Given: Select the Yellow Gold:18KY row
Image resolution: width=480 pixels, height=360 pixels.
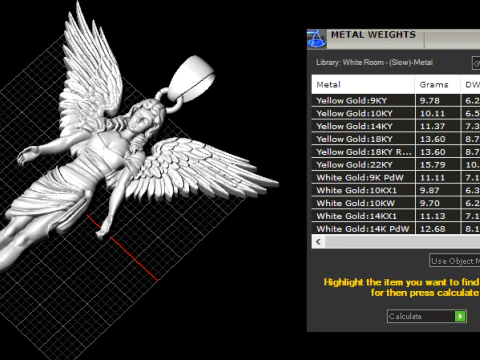Looking at the screenshot, I should pyautogui.click(x=396, y=139).
